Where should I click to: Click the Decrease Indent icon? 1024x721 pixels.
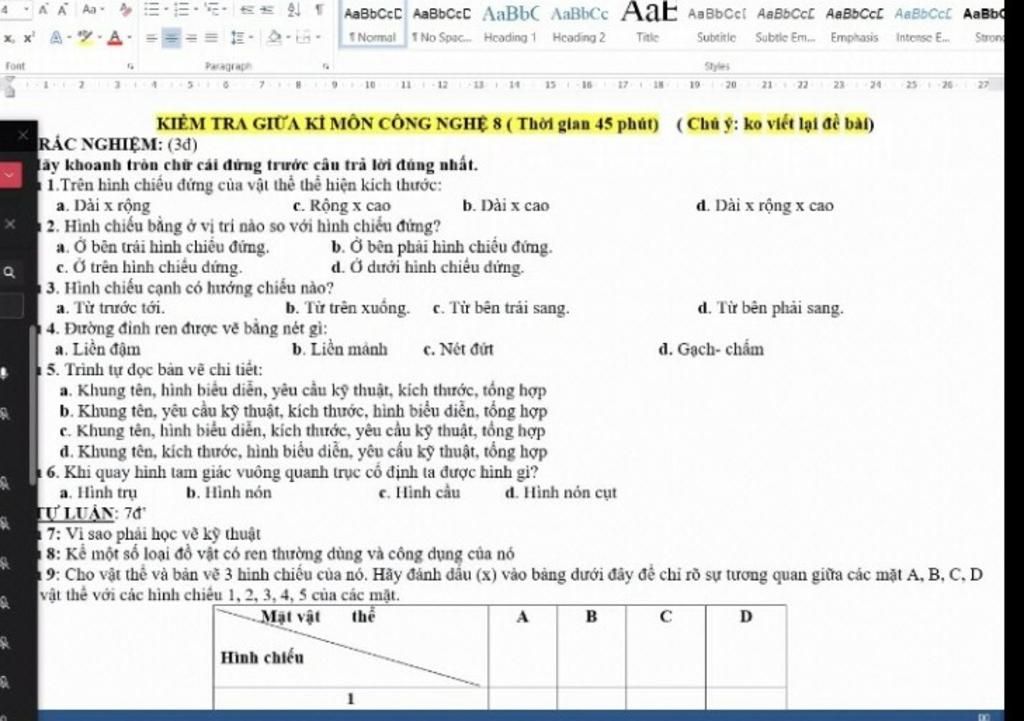[x=248, y=10]
